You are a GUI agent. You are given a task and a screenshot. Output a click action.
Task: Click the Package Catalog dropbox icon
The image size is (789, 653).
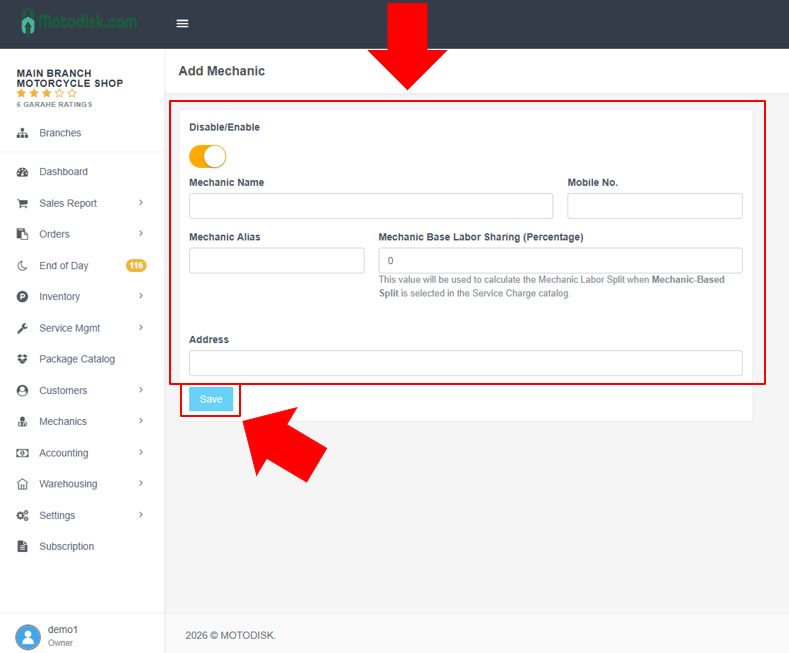tap(22, 359)
